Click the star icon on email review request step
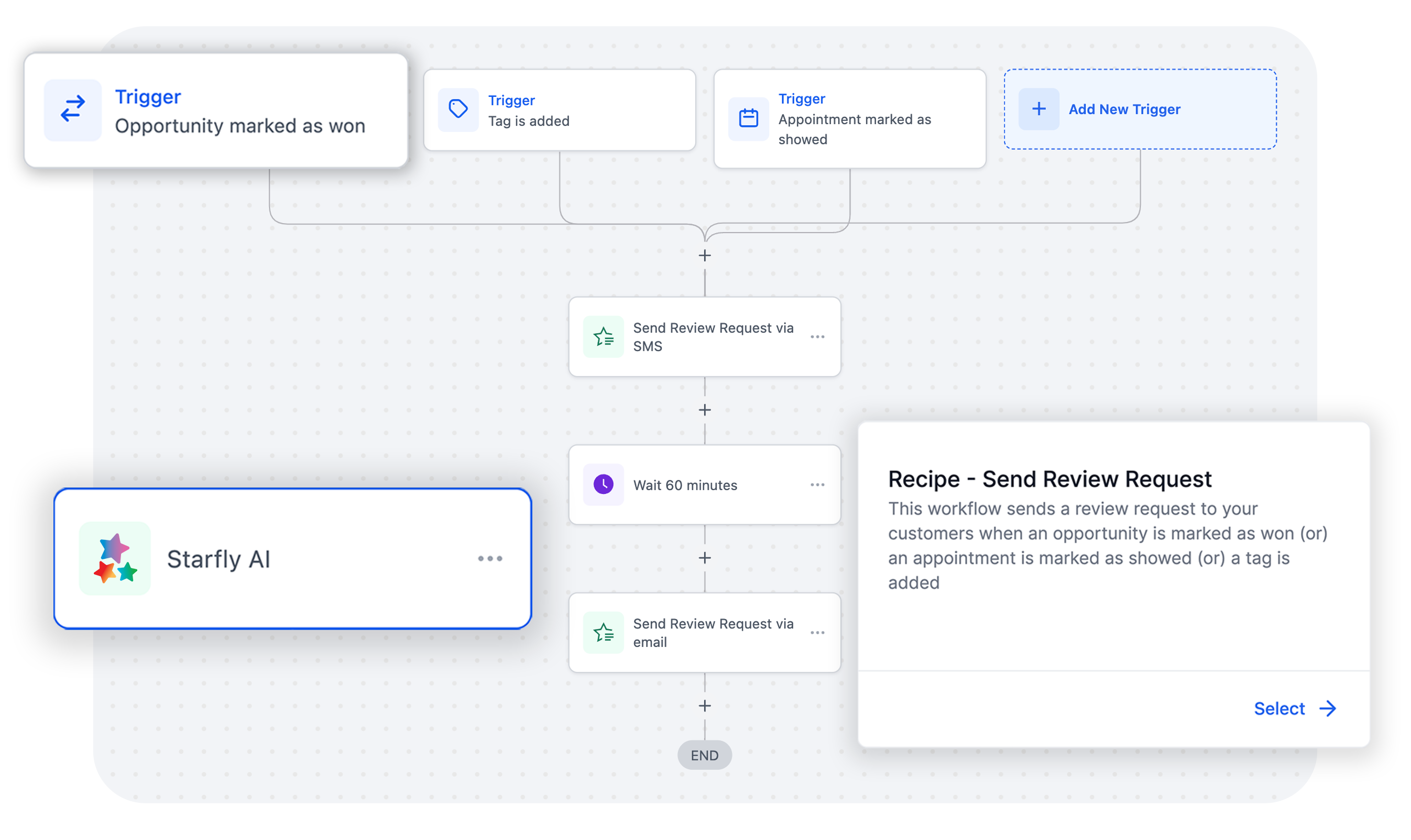Image resolution: width=1411 pixels, height=840 pixels. (x=604, y=632)
